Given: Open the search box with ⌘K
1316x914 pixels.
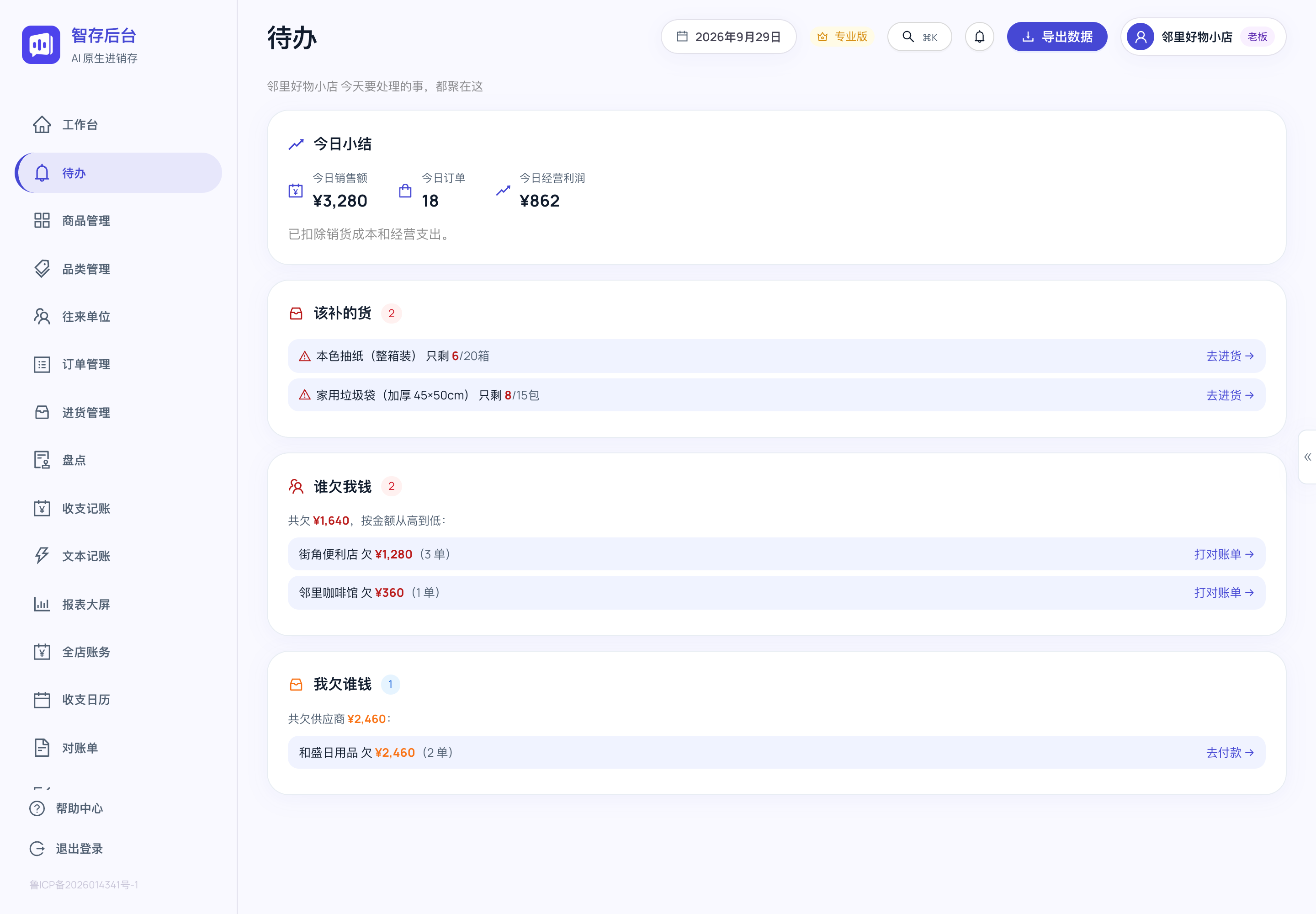Looking at the screenshot, I should [x=920, y=37].
